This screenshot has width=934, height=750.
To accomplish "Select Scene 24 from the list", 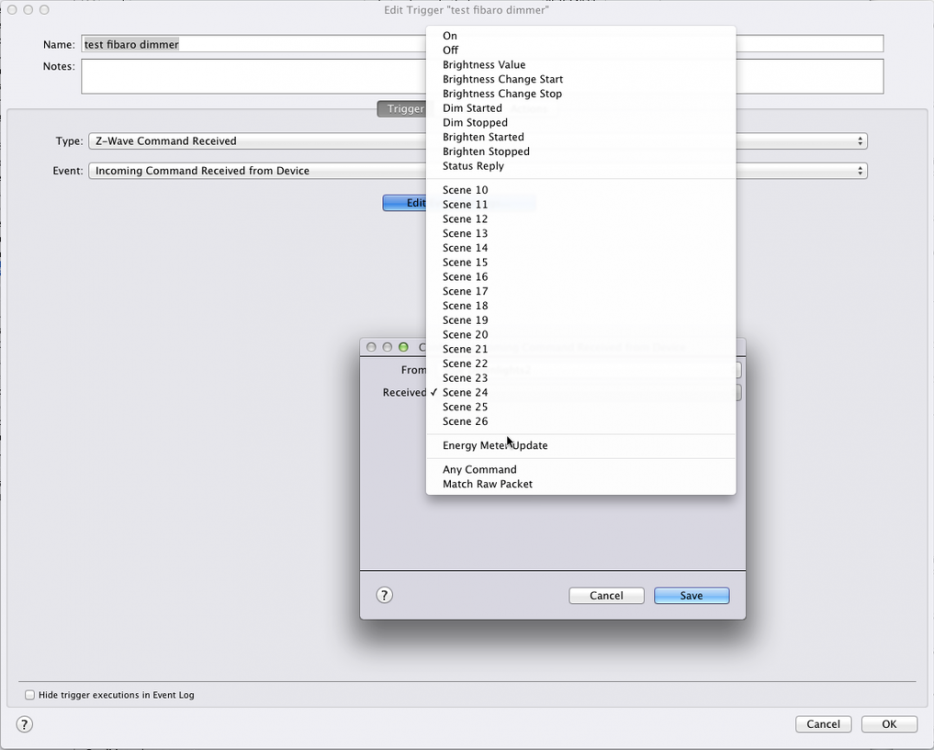I will click(465, 393).
